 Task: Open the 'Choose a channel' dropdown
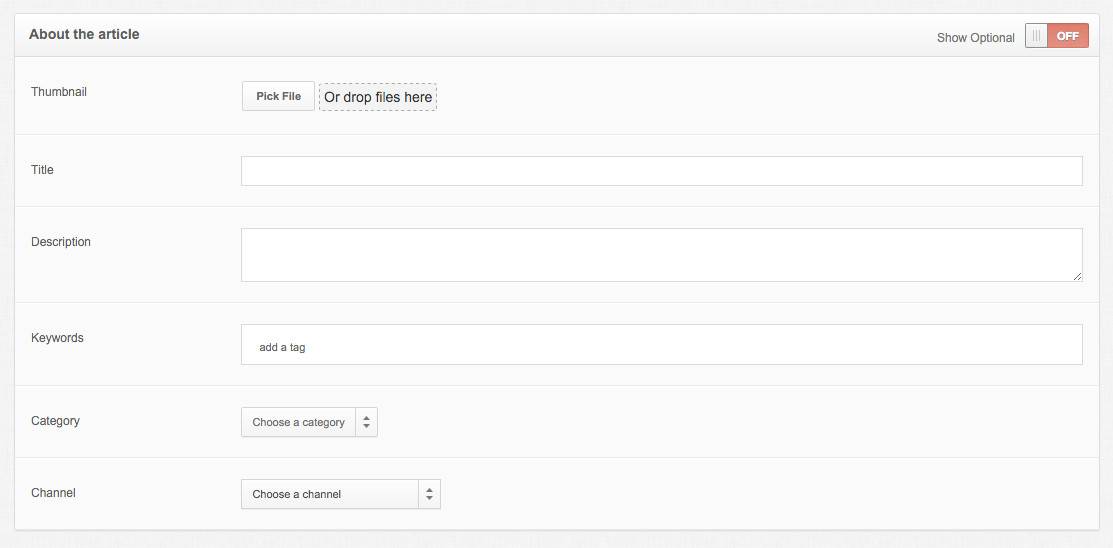pyautogui.click(x=341, y=494)
